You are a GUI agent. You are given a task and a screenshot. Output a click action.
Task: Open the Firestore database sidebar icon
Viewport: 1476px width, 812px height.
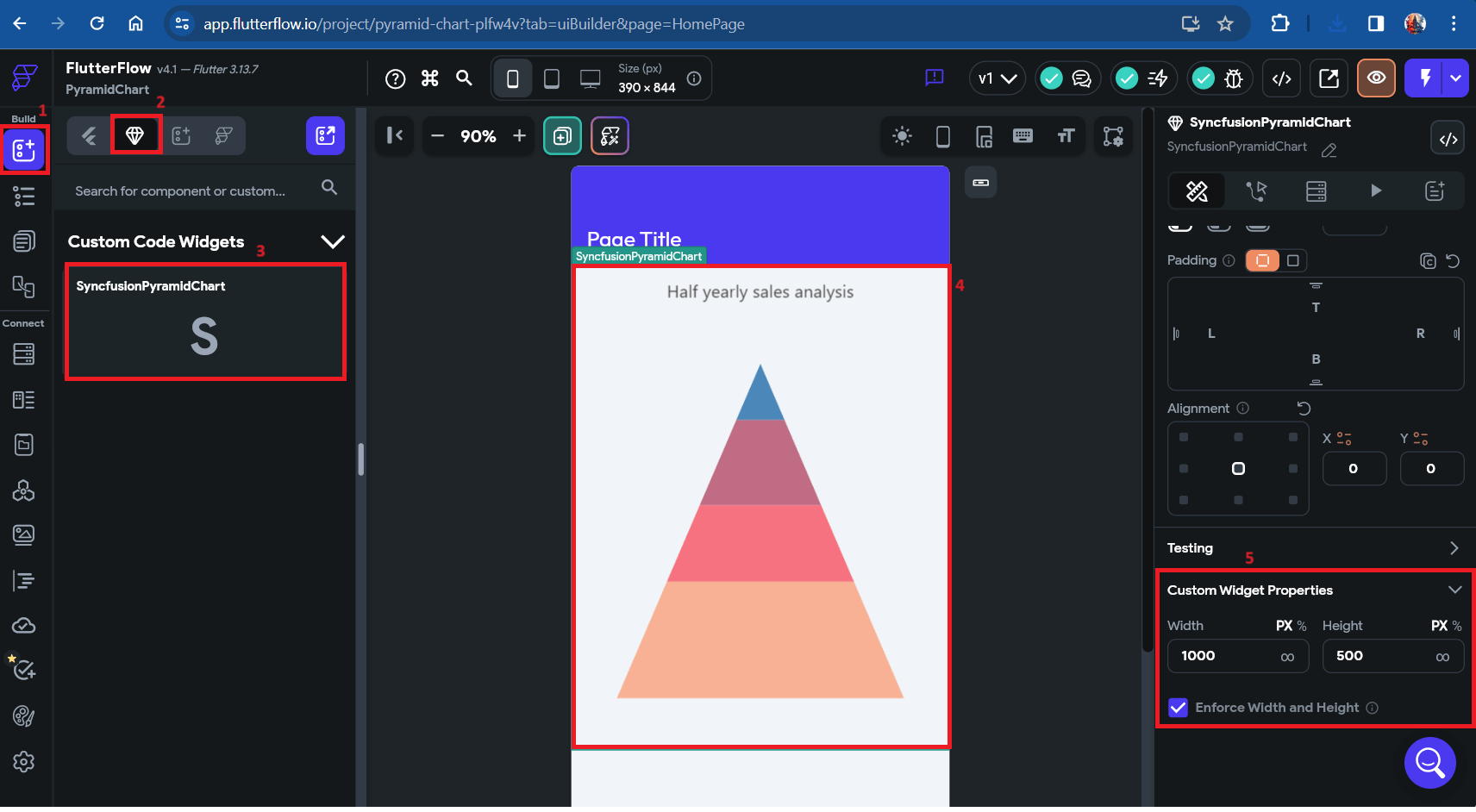(x=24, y=354)
